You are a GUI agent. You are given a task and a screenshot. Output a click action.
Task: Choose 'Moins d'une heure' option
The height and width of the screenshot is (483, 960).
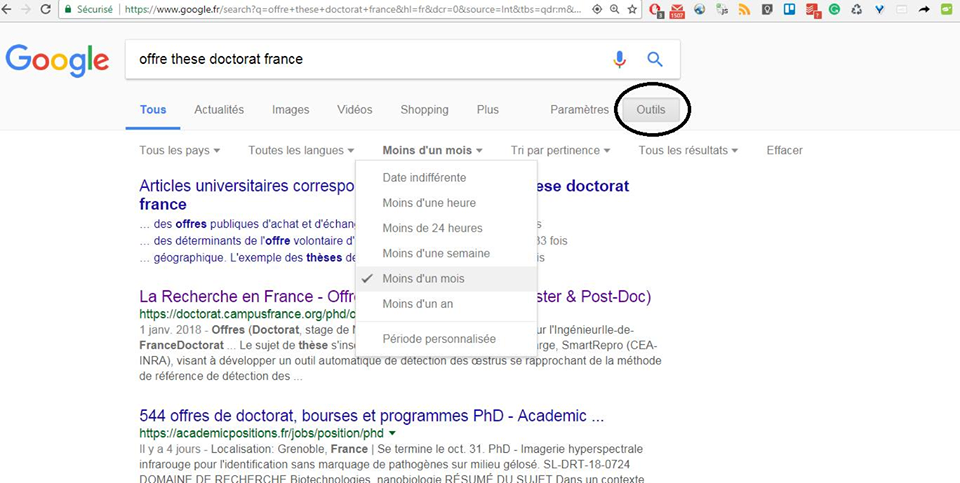446,203
